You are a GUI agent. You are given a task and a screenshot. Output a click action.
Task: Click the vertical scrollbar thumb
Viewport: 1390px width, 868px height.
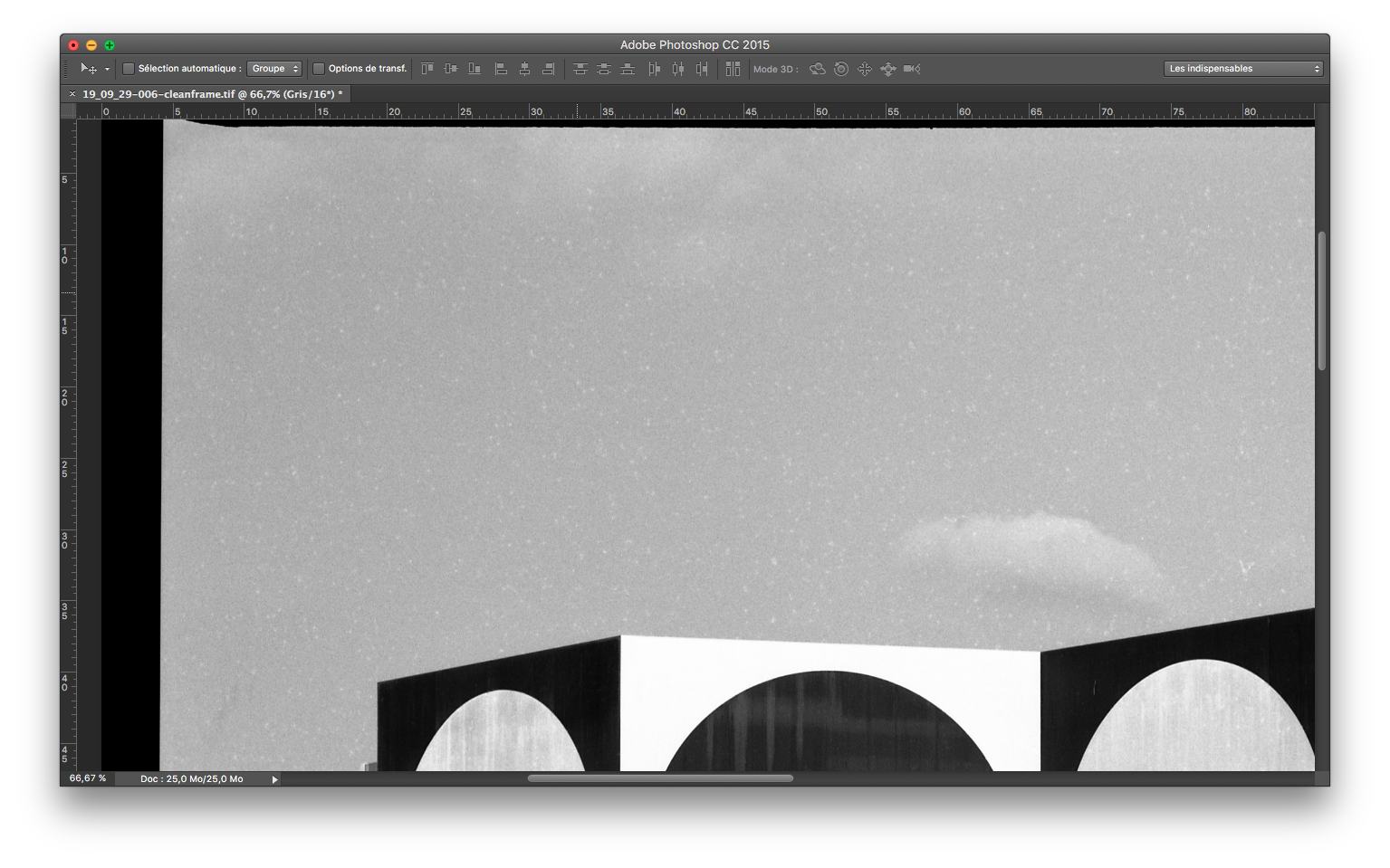(1322, 300)
